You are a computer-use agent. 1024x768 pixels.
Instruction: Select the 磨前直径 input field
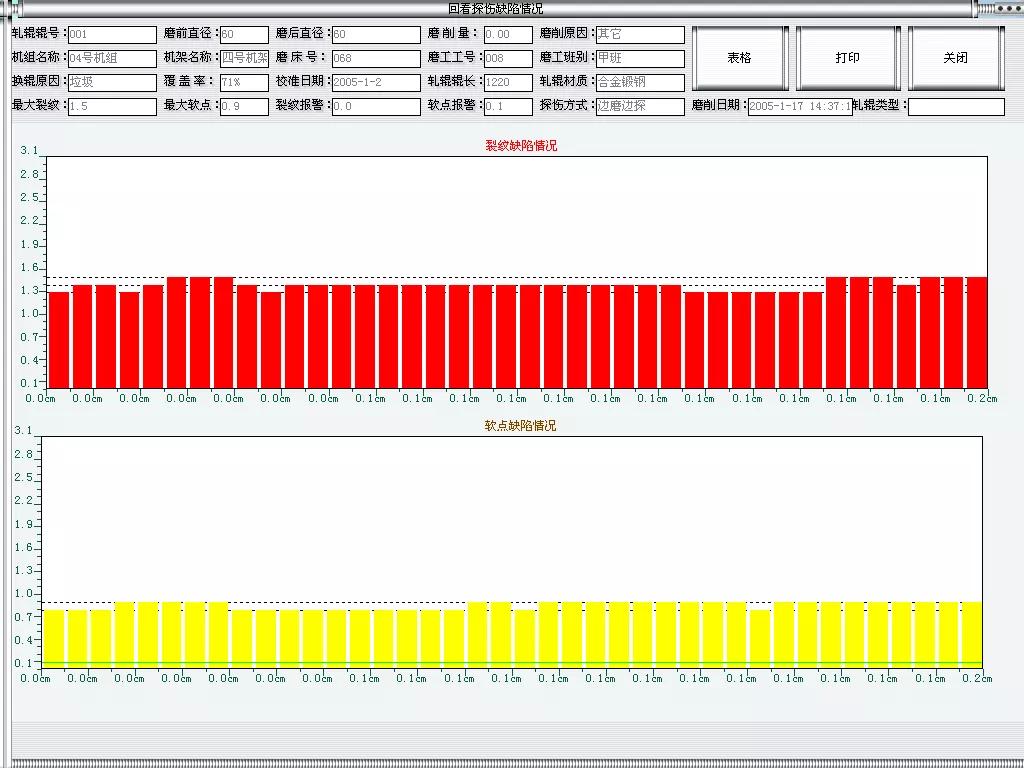244,35
